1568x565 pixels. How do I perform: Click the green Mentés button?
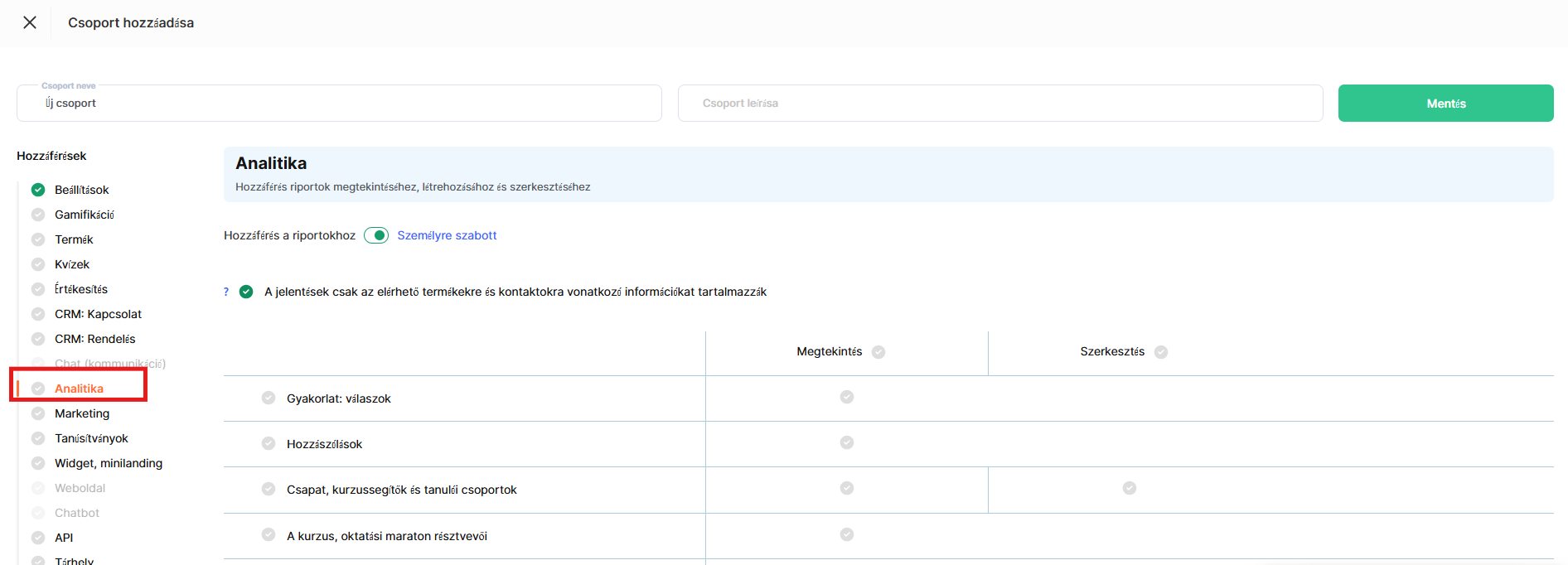[1446, 104]
